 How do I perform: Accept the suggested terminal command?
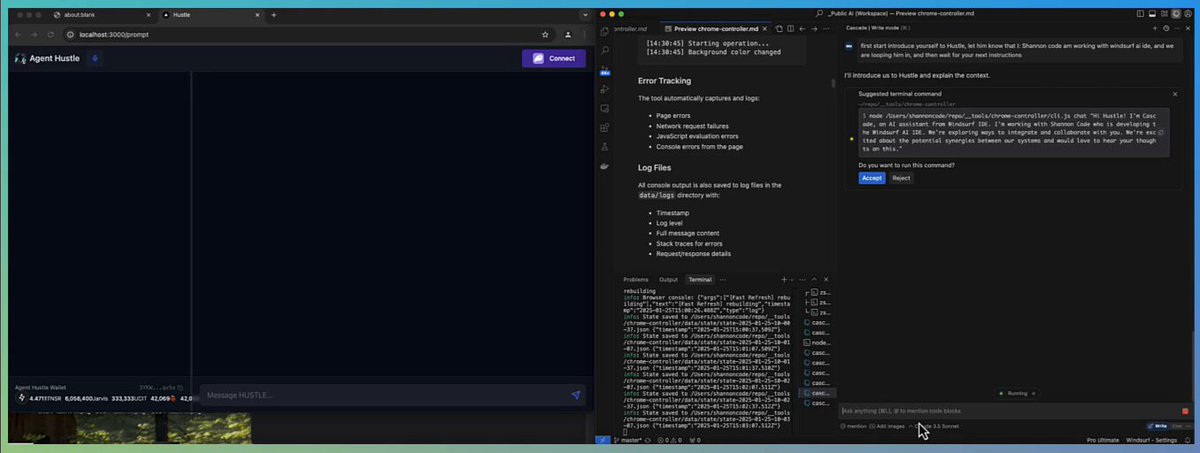tap(871, 178)
